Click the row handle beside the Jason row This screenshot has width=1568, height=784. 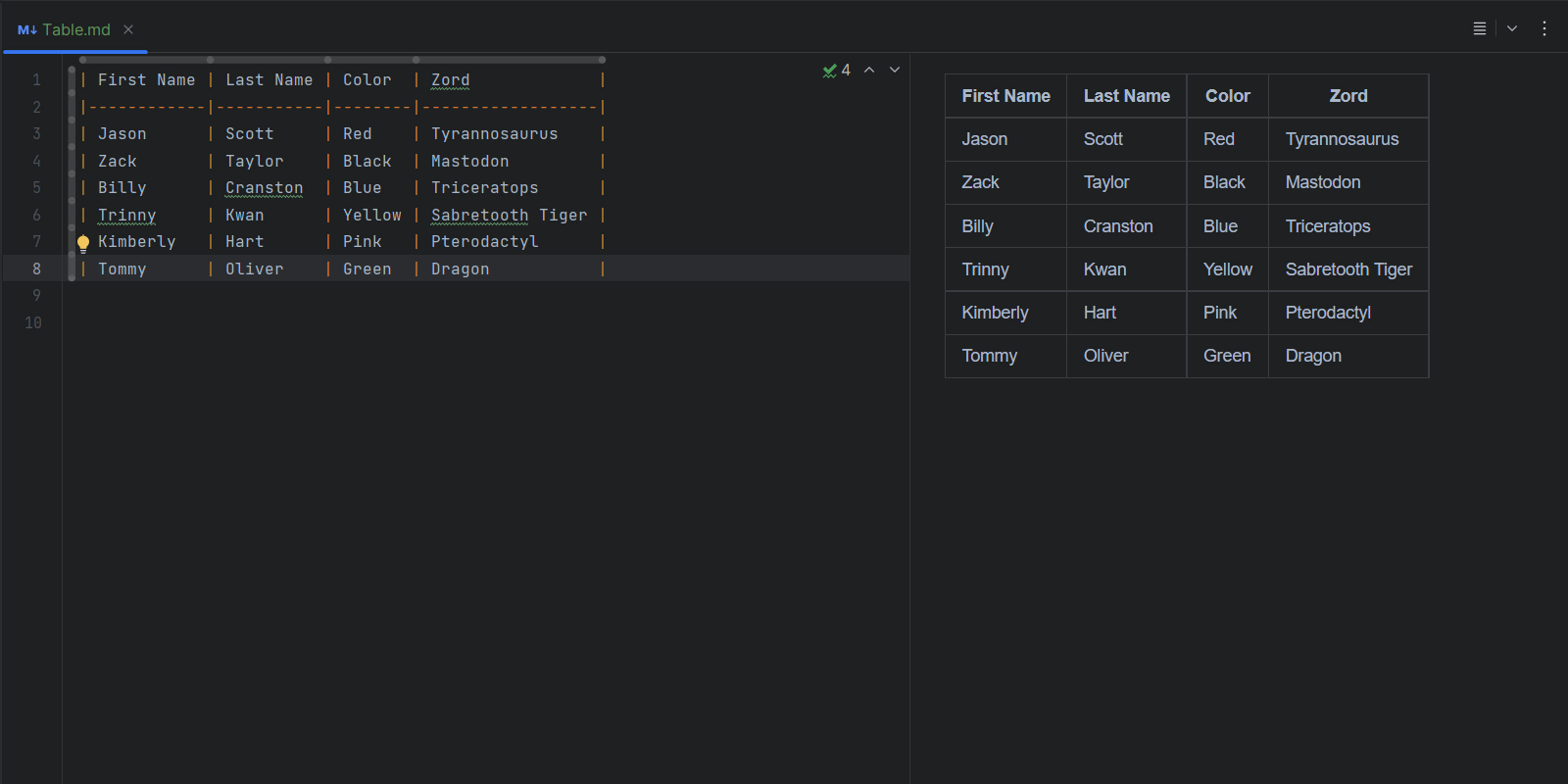tap(72, 133)
